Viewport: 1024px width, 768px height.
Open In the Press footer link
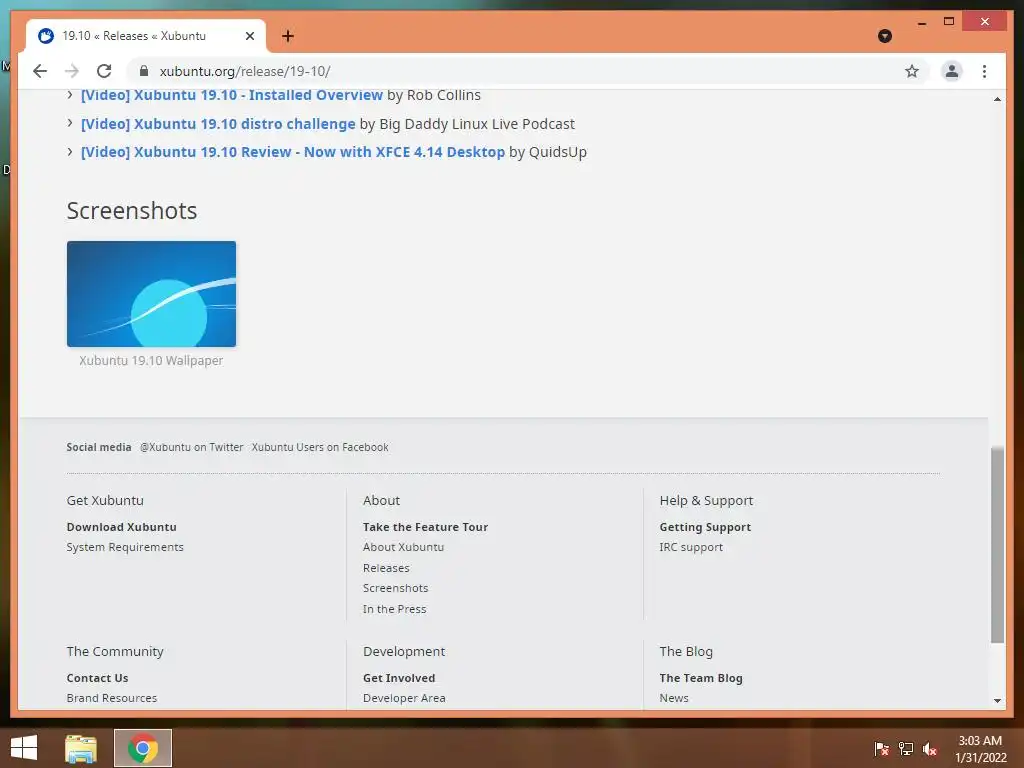click(x=394, y=609)
